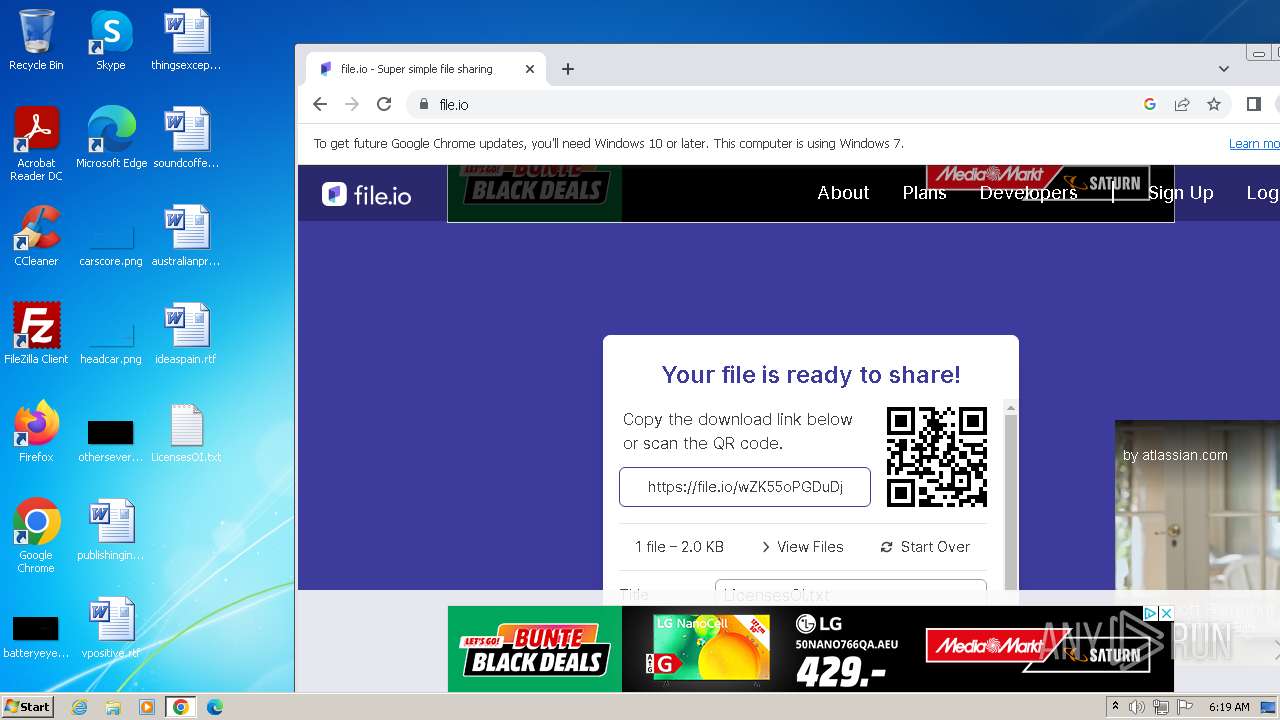Expand View Files

[x=802, y=547]
